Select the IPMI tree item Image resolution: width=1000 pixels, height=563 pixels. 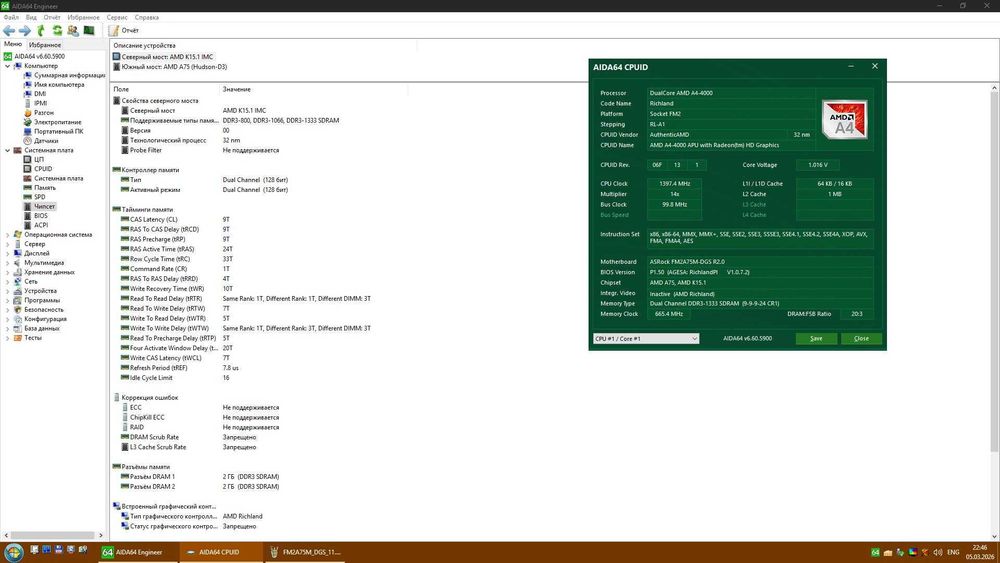click(x=41, y=103)
